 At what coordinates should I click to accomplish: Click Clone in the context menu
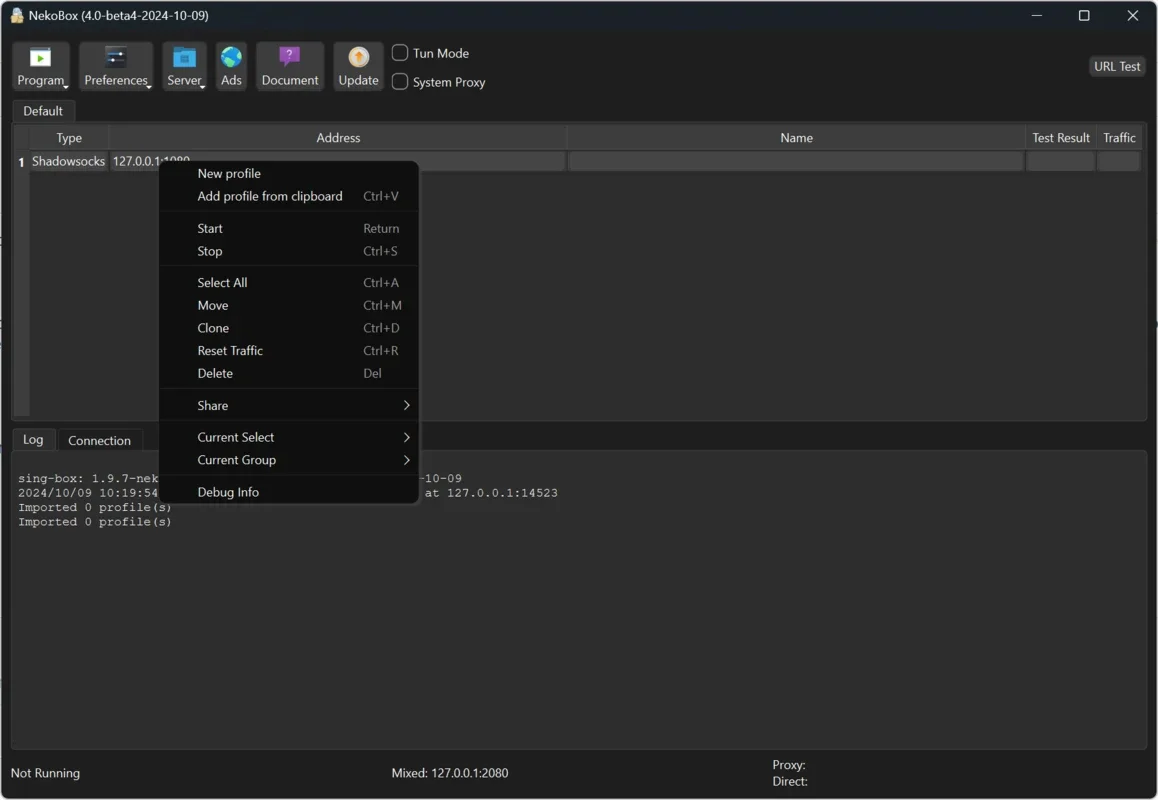(213, 328)
